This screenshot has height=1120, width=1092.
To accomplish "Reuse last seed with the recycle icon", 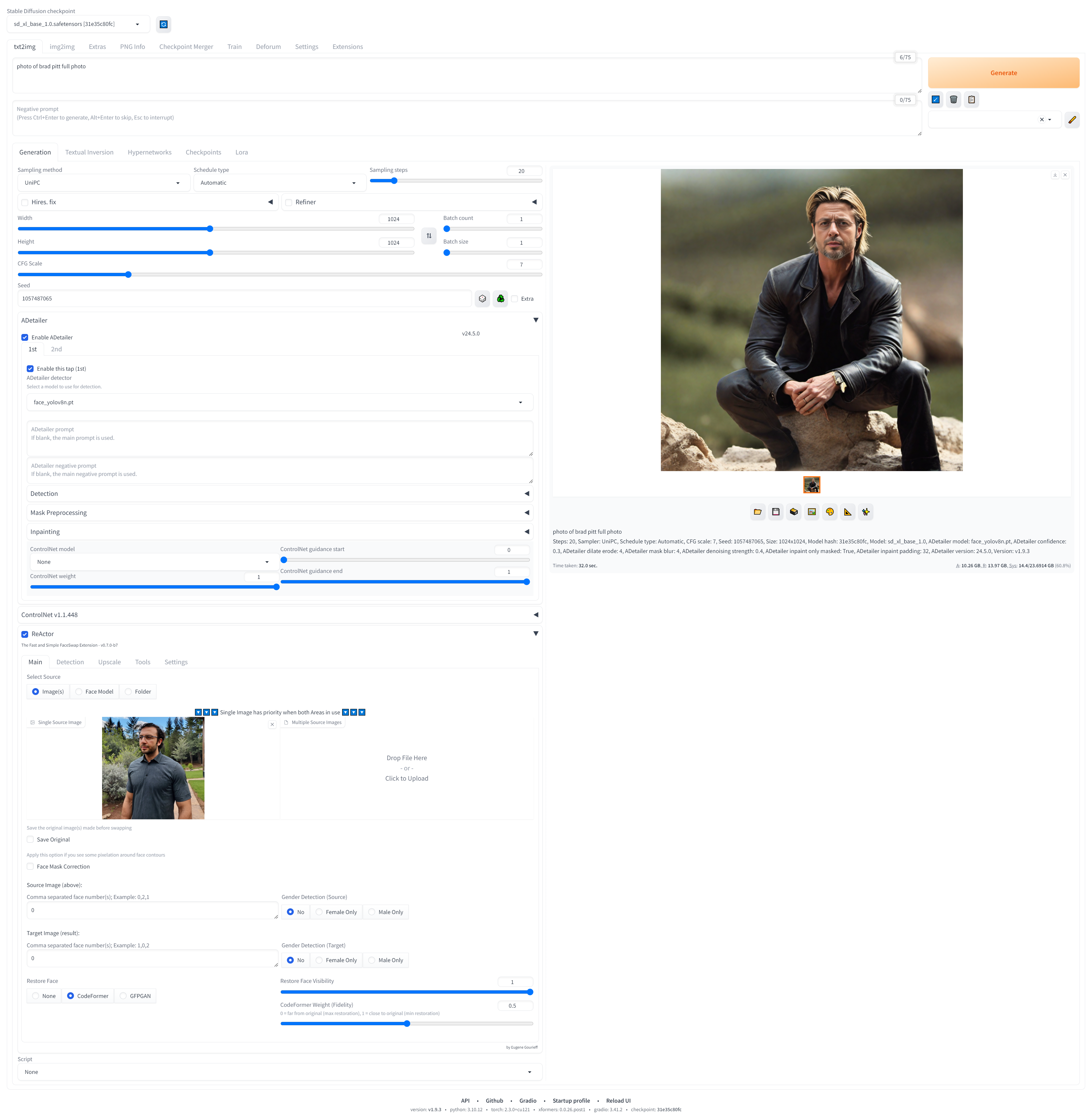I will (x=500, y=298).
